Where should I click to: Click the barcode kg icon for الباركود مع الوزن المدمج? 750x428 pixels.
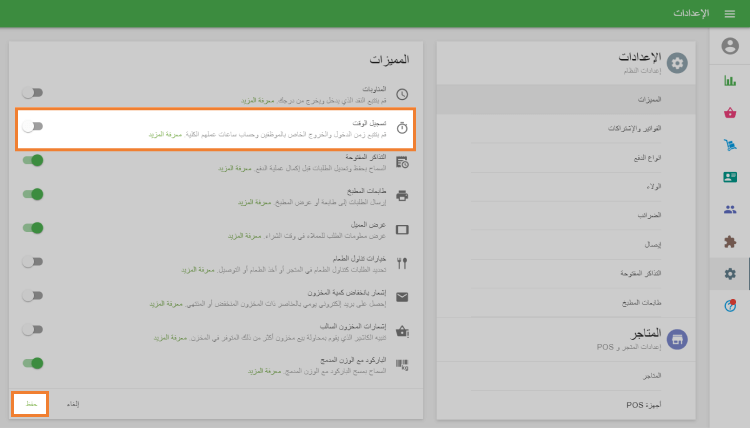pyautogui.click(x=402, y=365)
